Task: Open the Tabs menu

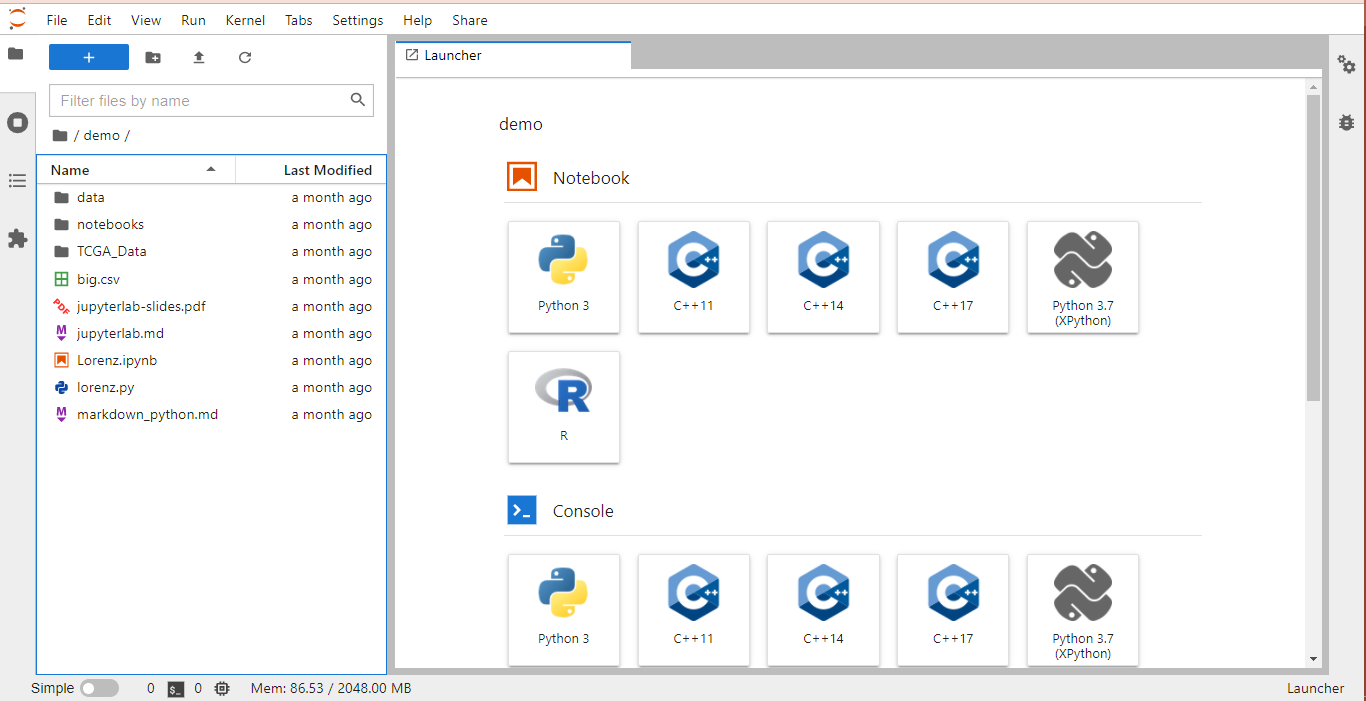Action: coord(298,20)
